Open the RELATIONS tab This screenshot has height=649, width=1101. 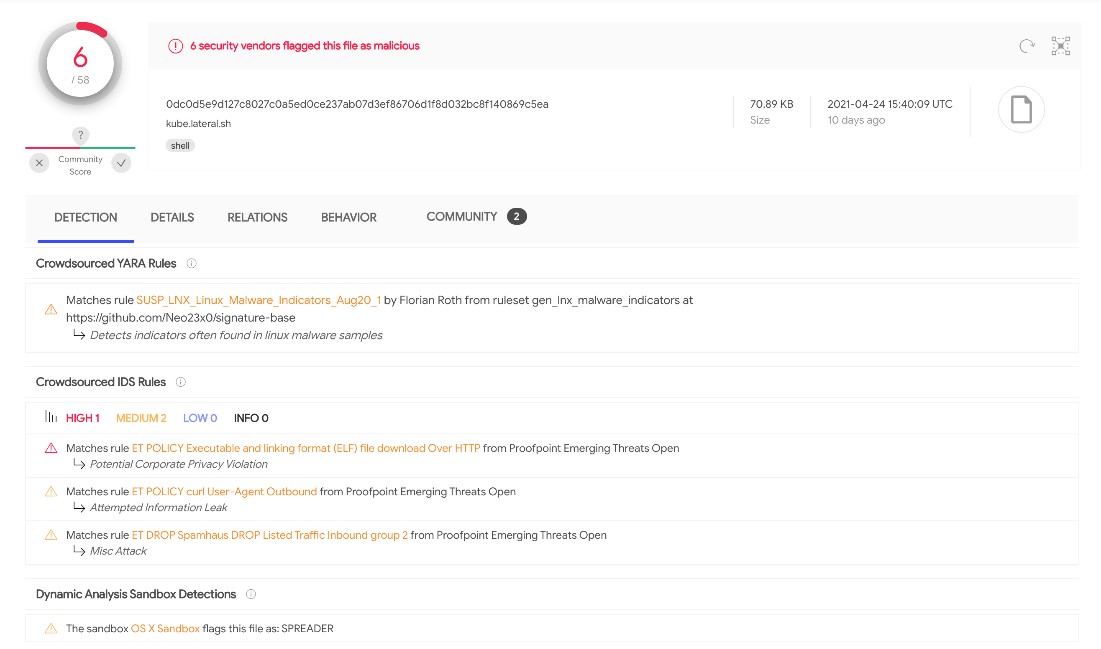point(257,217)
